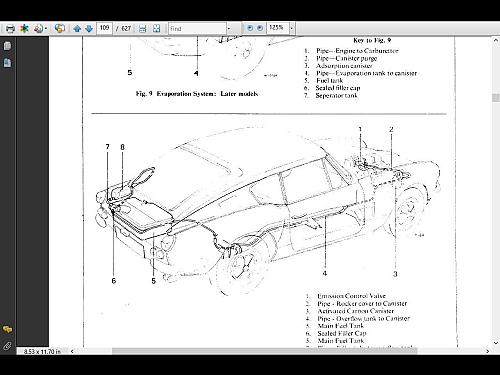Click the Emission Control Valve line
This screenshot has width=500, height=375.
[351, 296]
